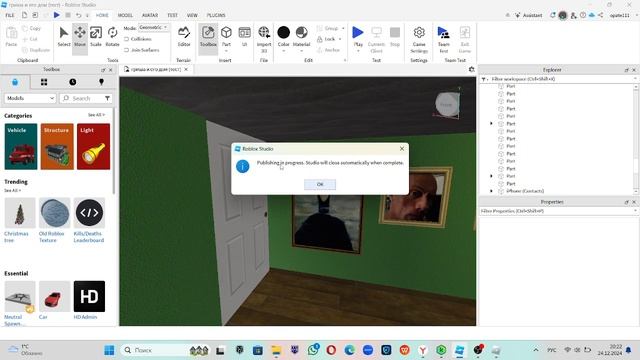Open the Models category dropdown

(x=30, y=98)
